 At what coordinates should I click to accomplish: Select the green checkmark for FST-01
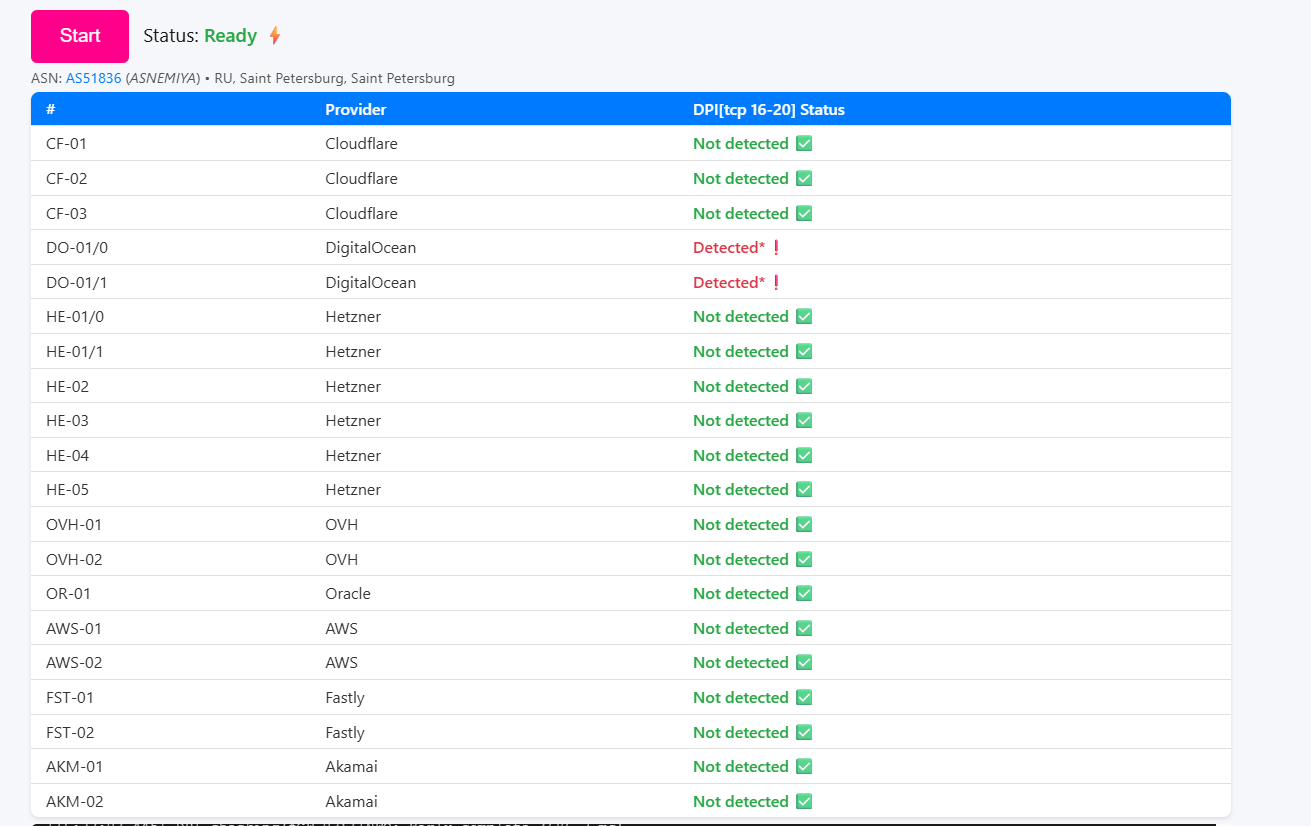[x=804, y=698]
